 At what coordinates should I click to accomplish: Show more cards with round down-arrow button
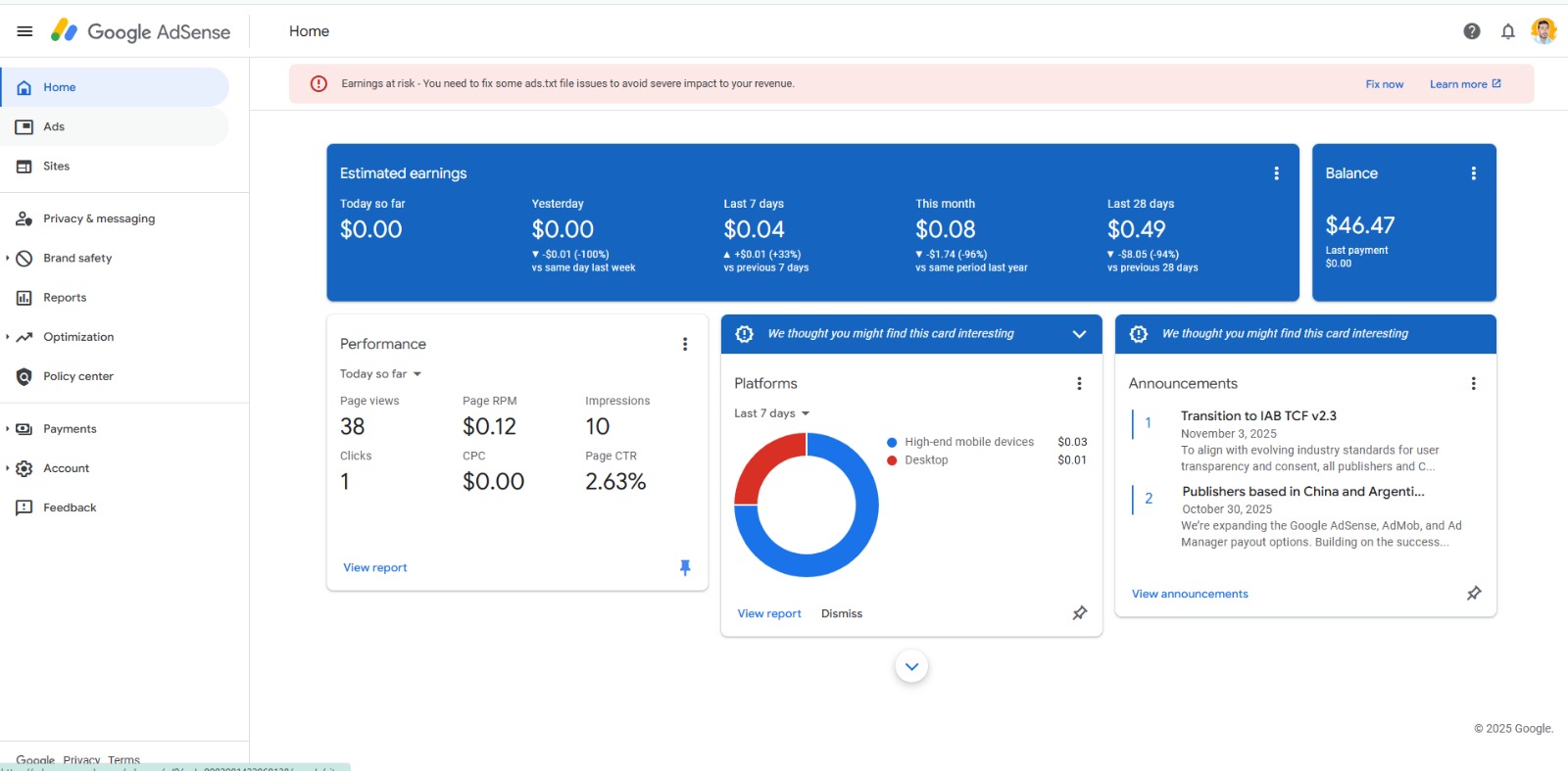pos(911,667)
